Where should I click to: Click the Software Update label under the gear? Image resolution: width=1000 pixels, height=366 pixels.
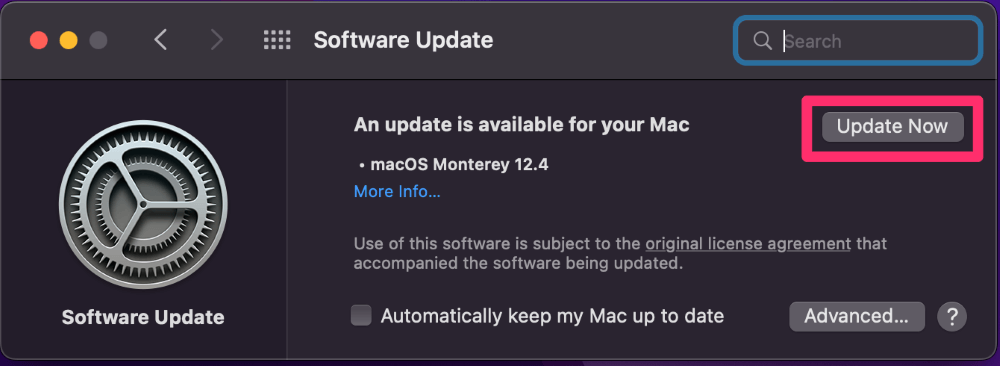pos(143,317)
